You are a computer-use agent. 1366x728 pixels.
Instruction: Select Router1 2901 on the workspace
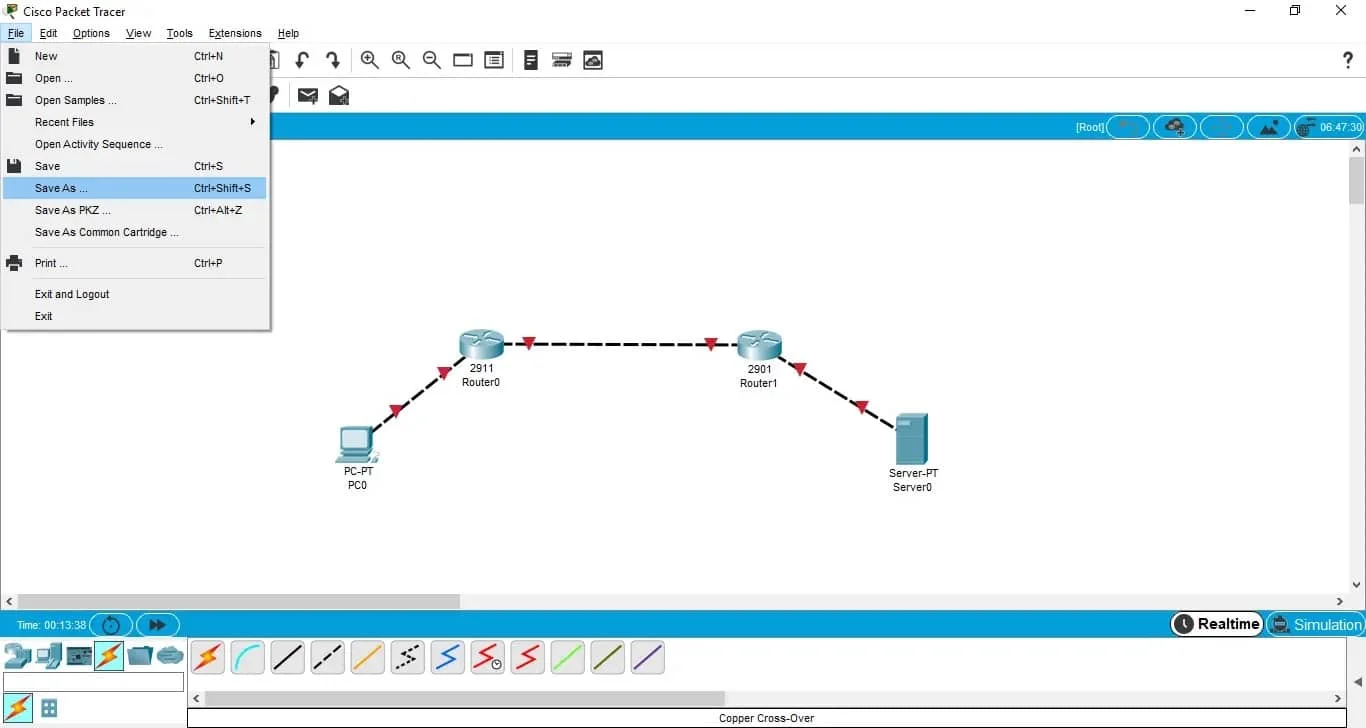pos(759,345)
